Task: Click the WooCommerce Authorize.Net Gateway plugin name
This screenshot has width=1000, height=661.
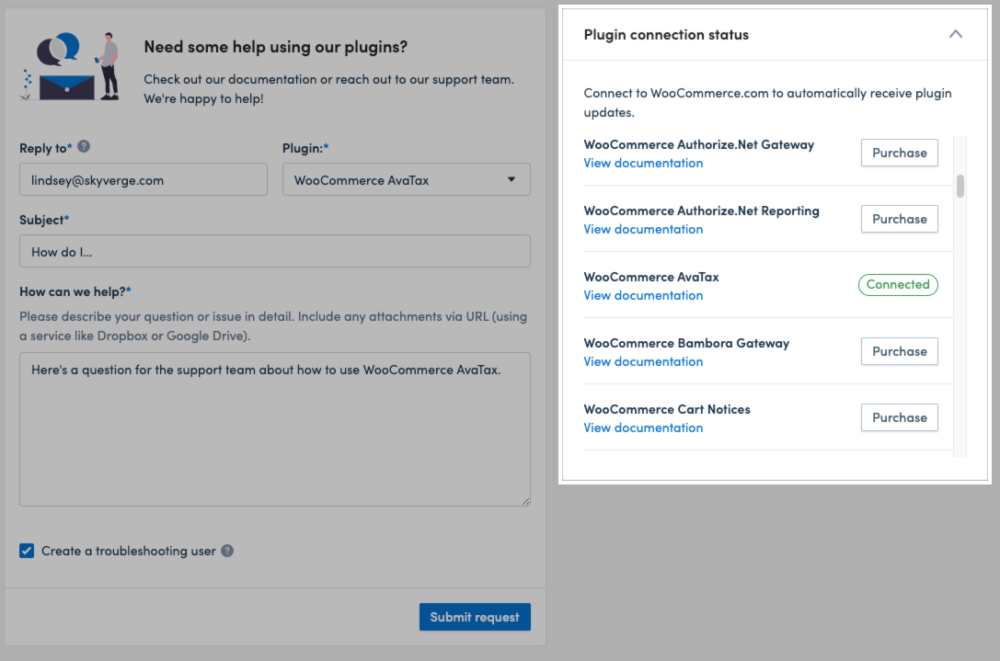Action: (698, 145)
